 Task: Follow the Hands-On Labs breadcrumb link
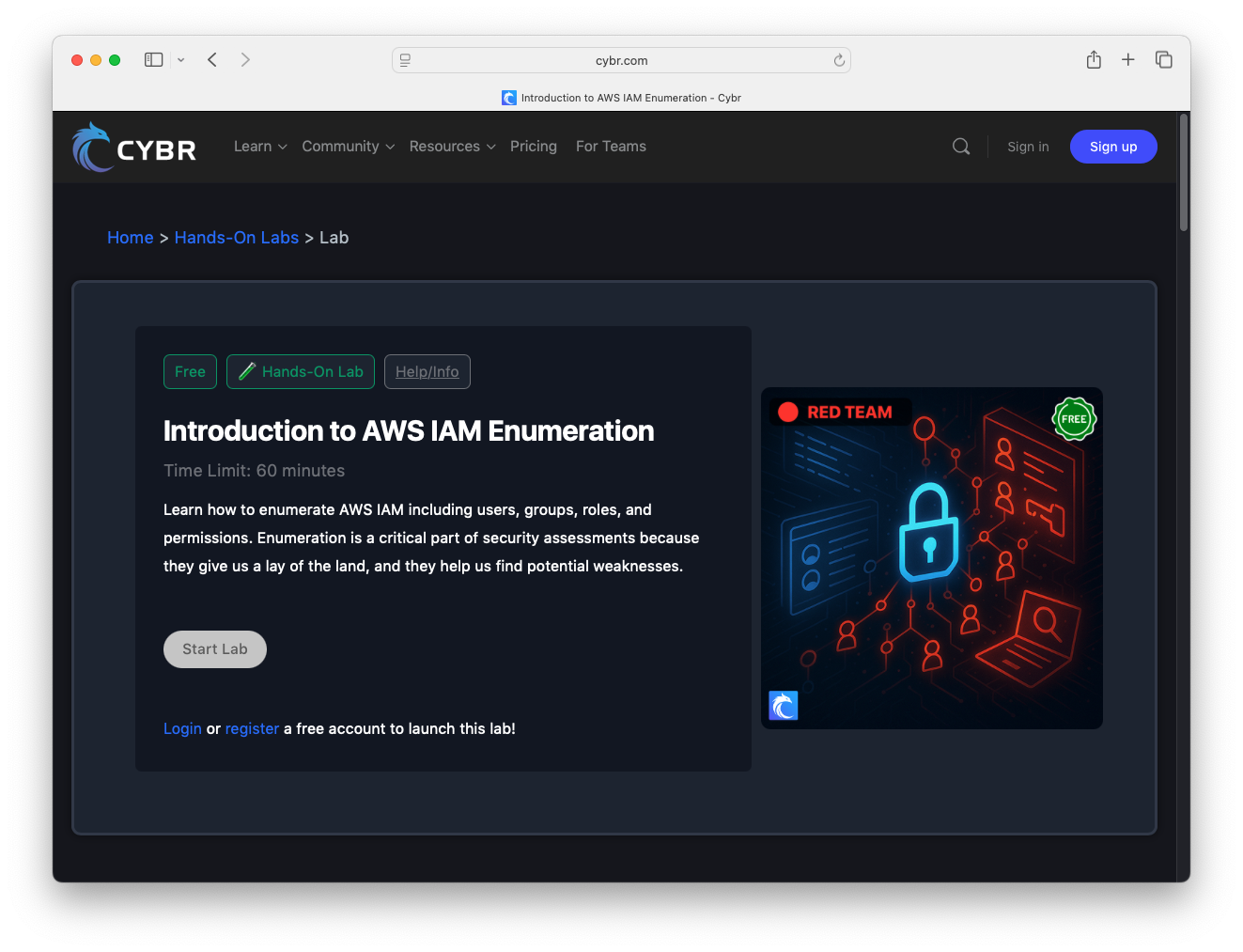(x=236, y=238)
